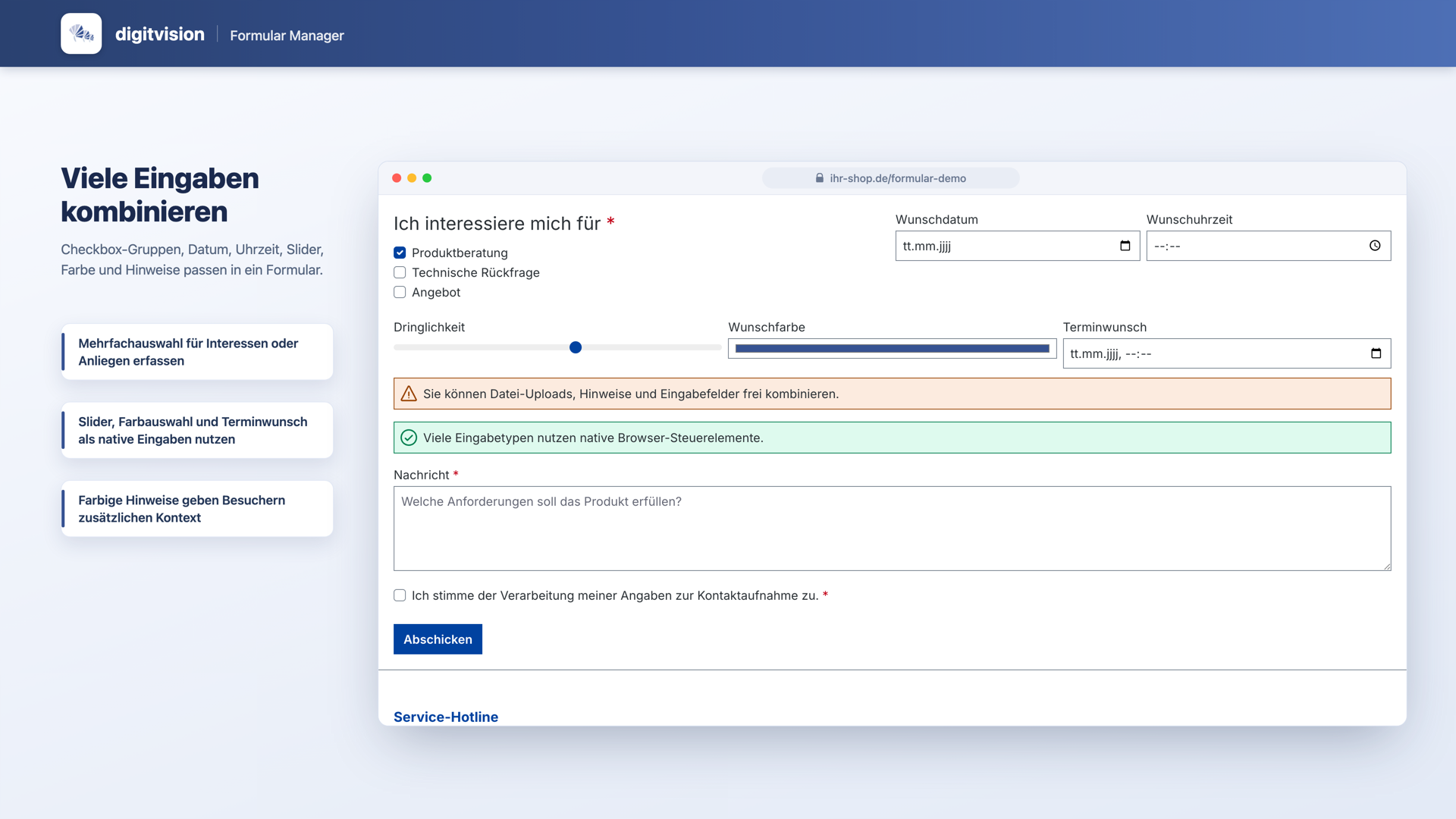Focus the Terminwunsch datetime field
The width and height of the screenshot is (1456, 819).
tap(1227, 353)
